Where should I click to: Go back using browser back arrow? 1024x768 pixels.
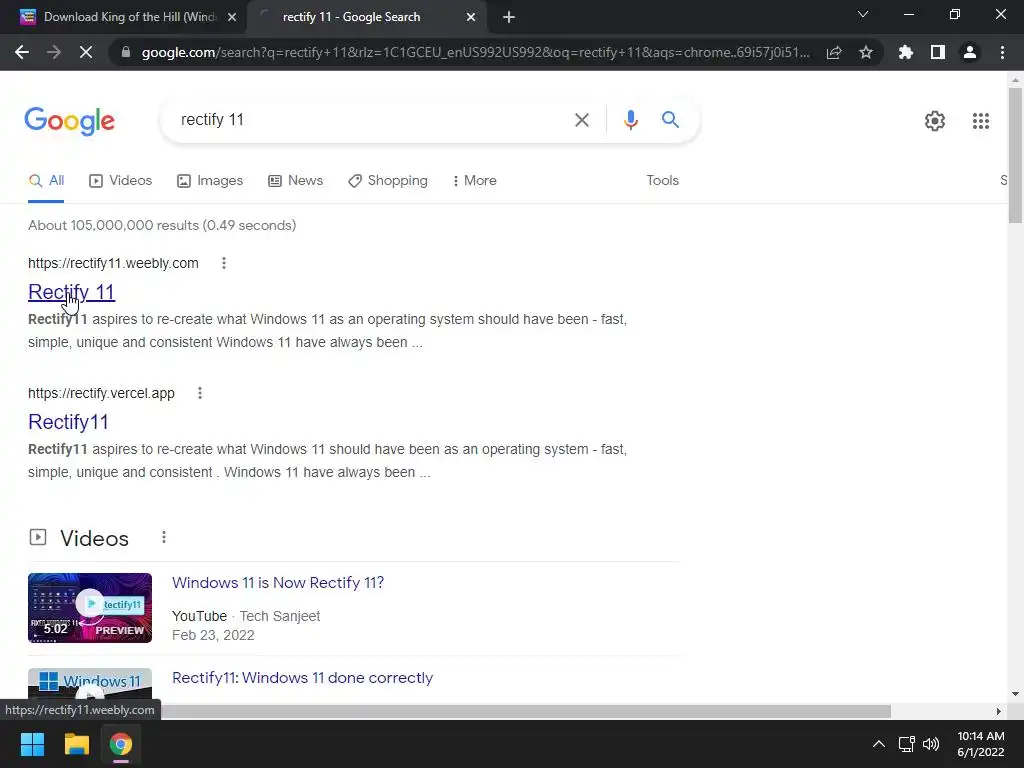pyautogui.click(x=22, y=52)
